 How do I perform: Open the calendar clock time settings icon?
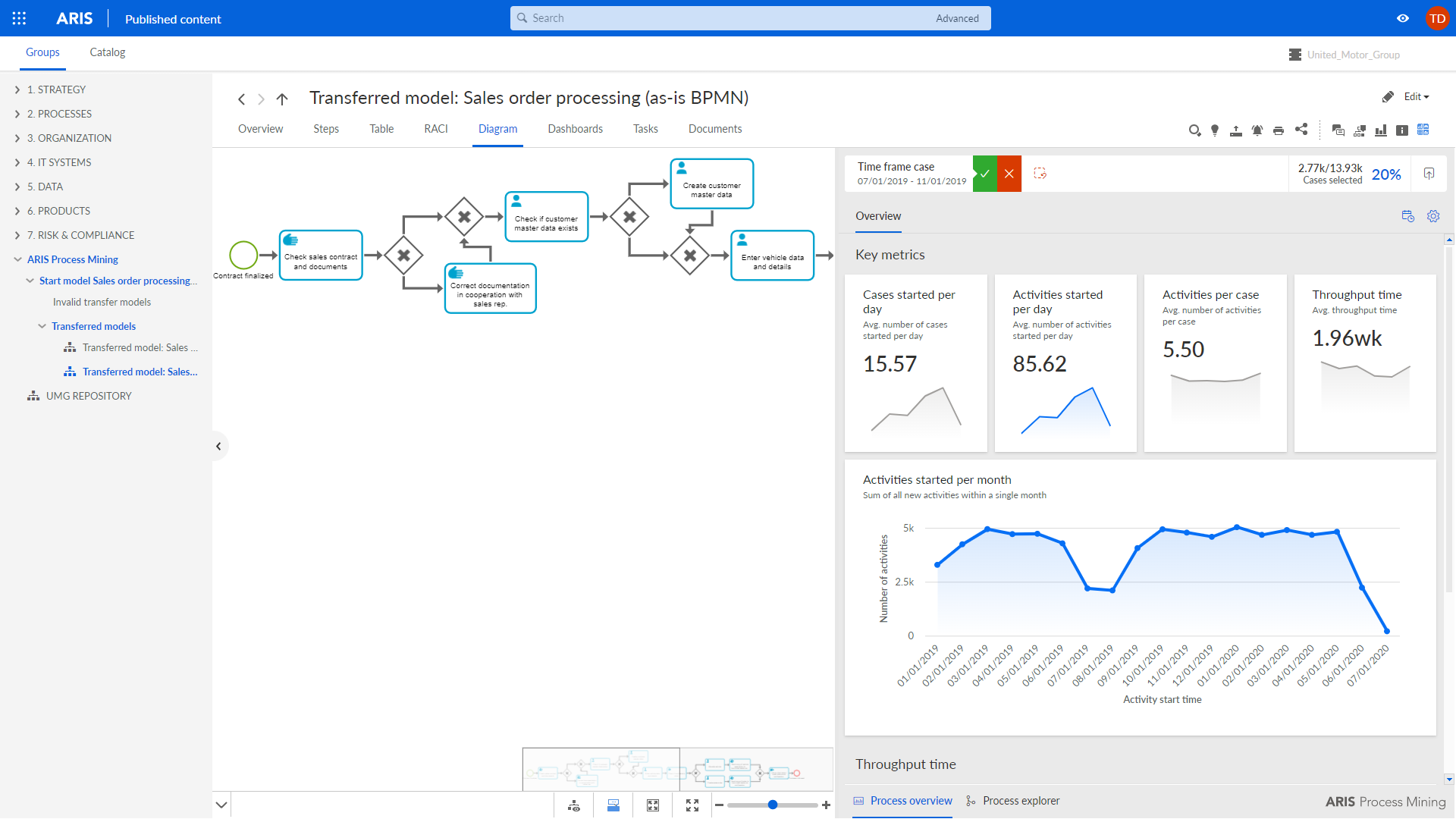point(1408,216)
